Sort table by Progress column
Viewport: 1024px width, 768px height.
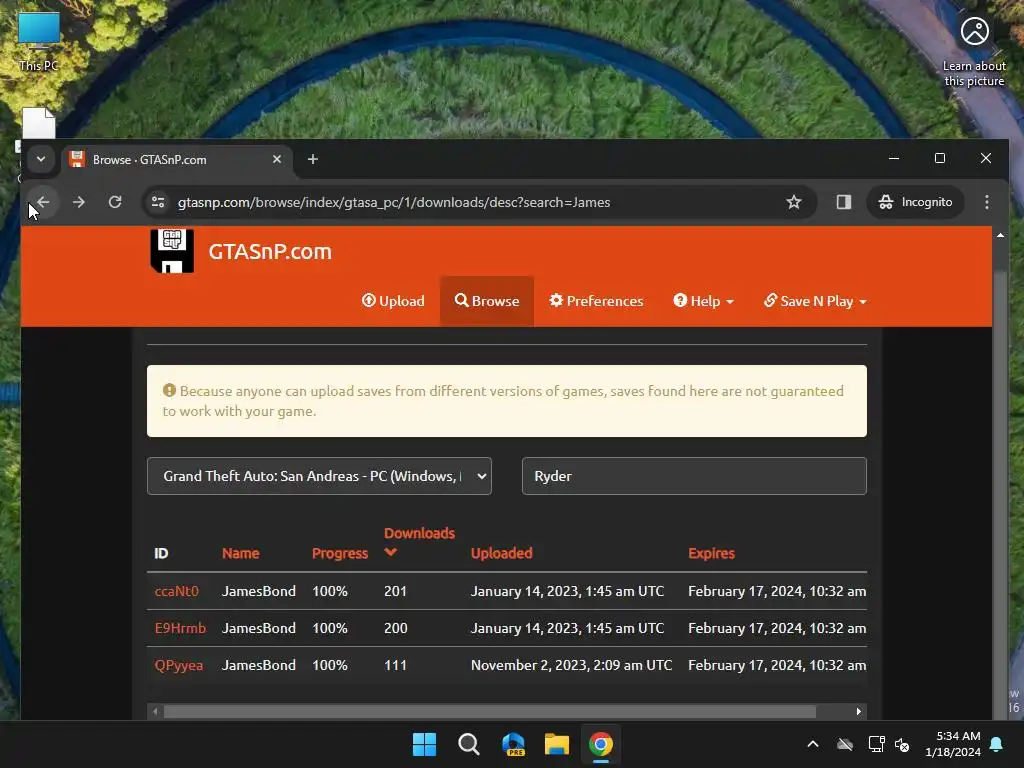[x=340, y=553]
